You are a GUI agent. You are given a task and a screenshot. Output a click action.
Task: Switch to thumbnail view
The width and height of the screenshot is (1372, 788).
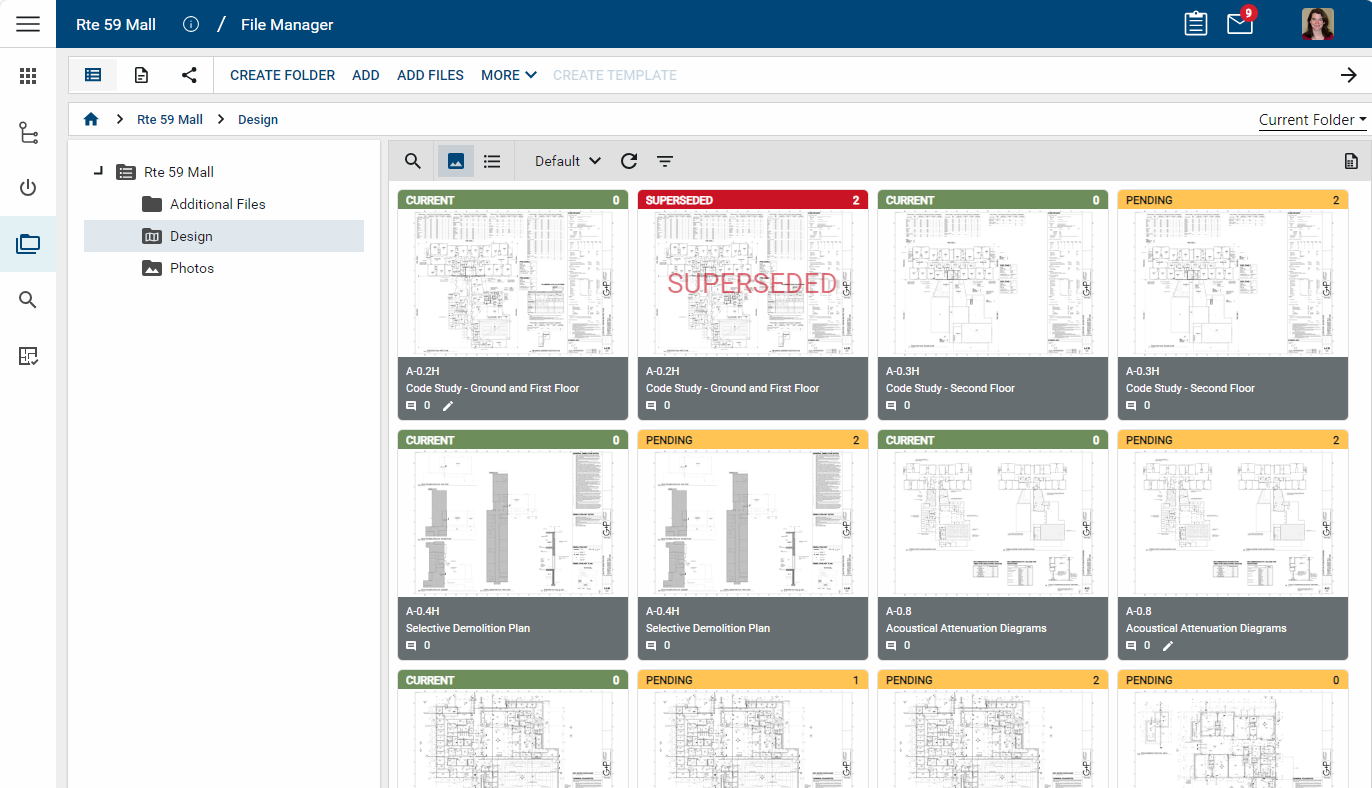(x=456, y=161)
